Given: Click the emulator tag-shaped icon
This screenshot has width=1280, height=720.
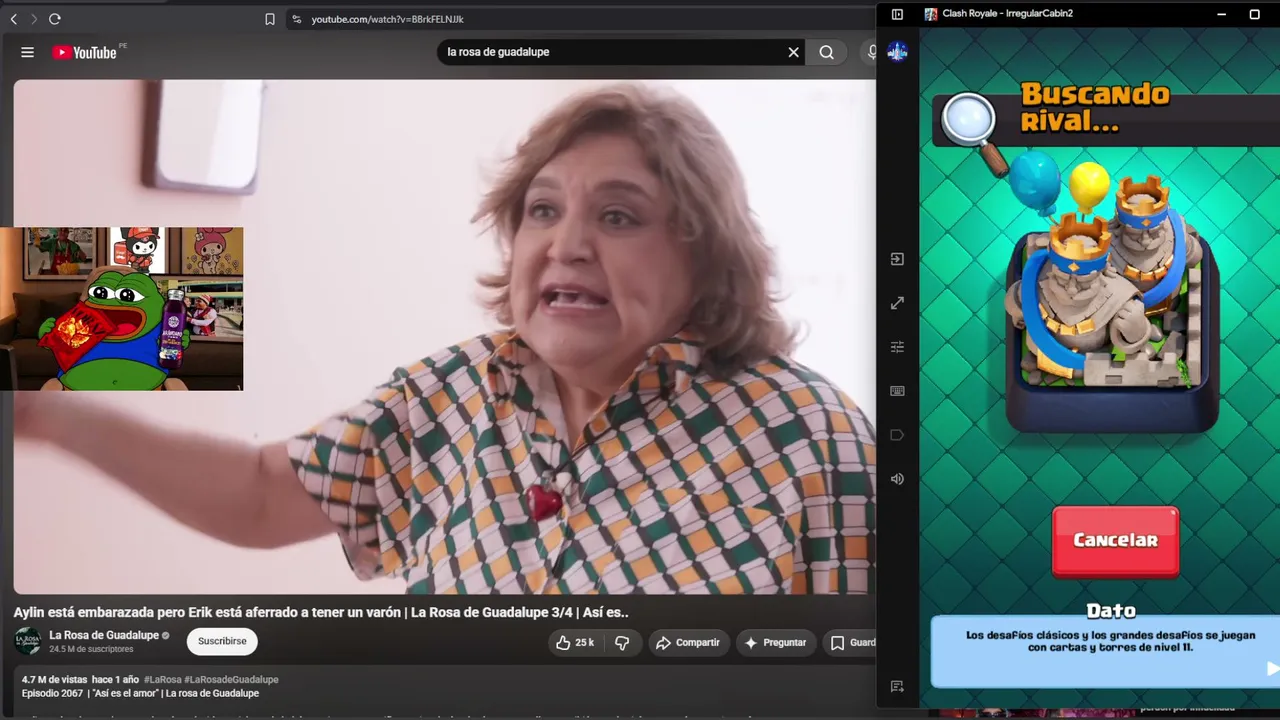Looking at the screenshot, I should coord(897,435).
